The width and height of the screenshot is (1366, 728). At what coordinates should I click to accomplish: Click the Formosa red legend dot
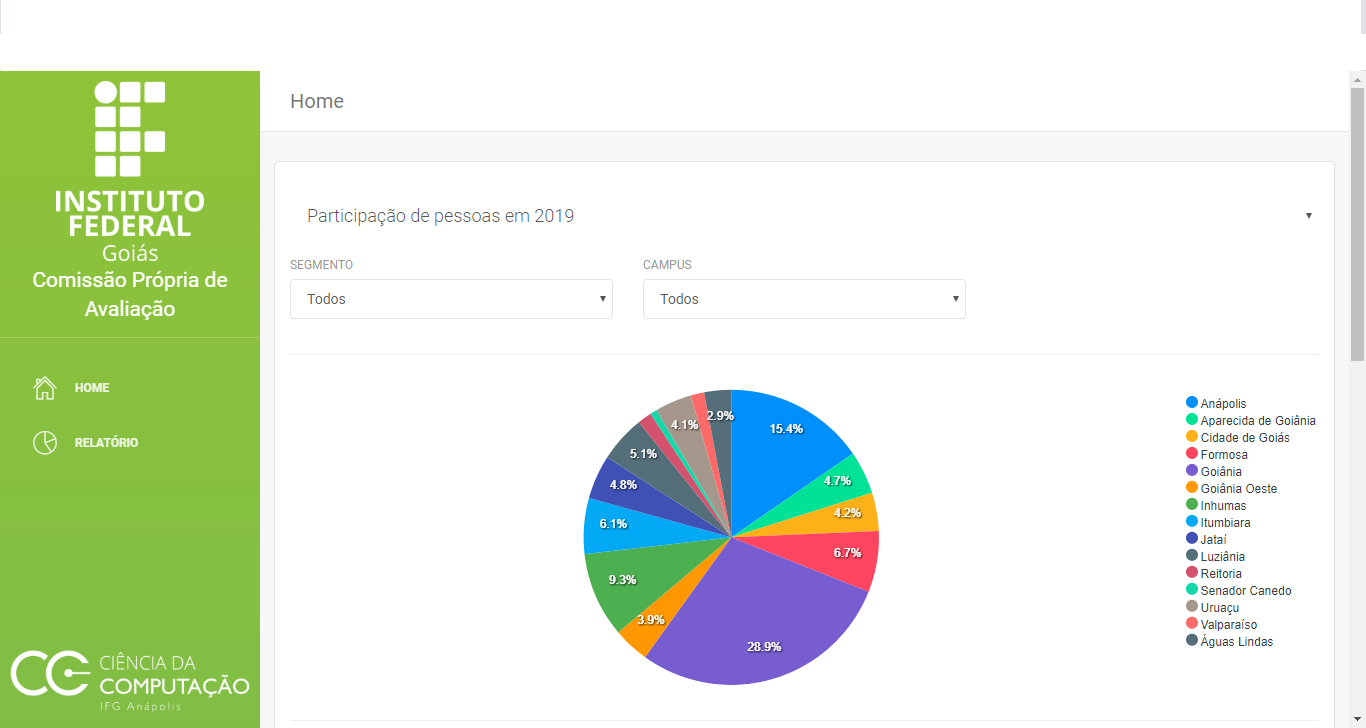point(1192,454)
